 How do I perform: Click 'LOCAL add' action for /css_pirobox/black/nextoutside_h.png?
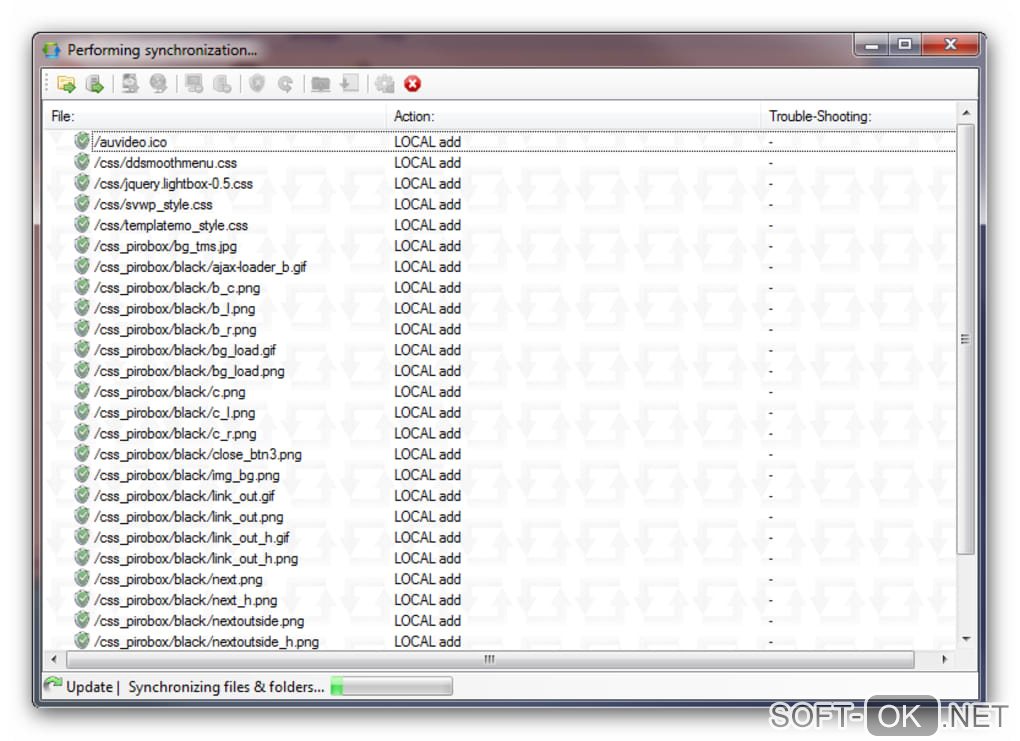pyautogui.click(x=427, y=641)
